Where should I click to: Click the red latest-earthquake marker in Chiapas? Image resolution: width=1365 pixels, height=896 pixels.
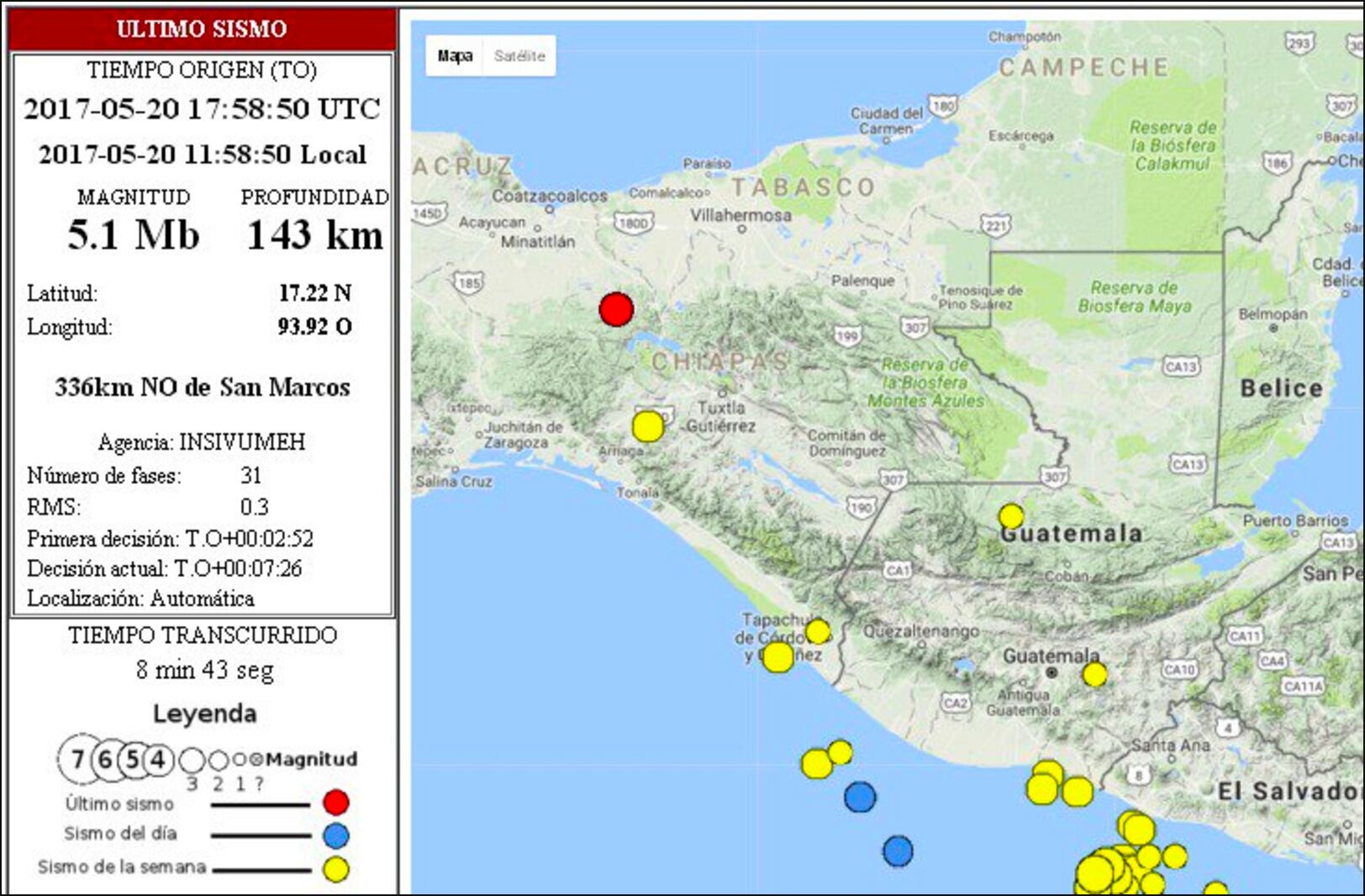point(616,309)
